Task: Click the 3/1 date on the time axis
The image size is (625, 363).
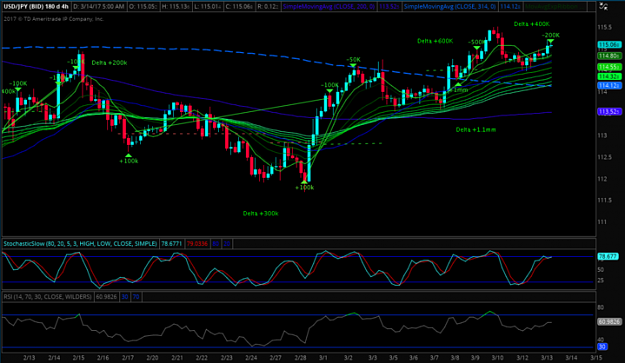Action: [x=324, y=358]
